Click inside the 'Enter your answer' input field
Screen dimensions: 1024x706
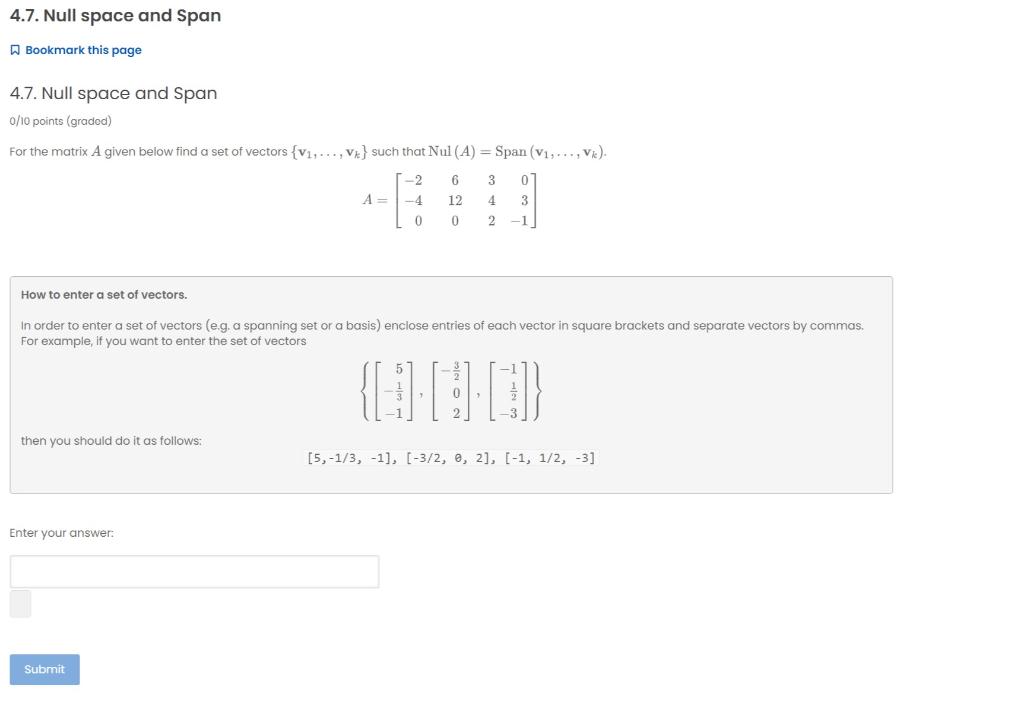pos(193,571)
